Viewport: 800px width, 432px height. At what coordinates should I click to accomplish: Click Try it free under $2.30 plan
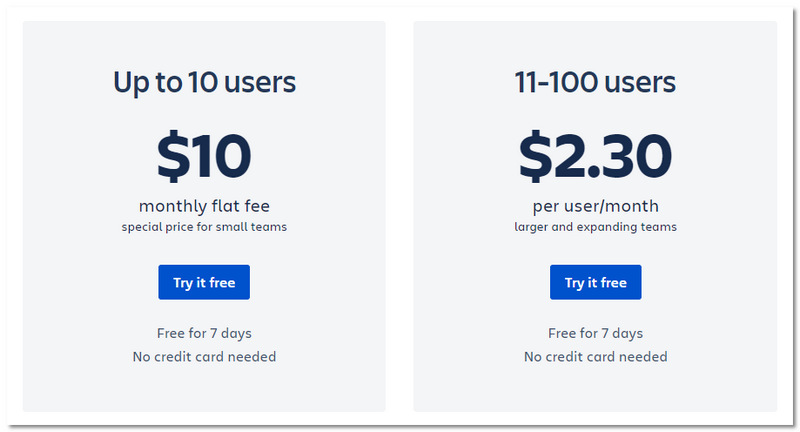click(x=595, y=283)
